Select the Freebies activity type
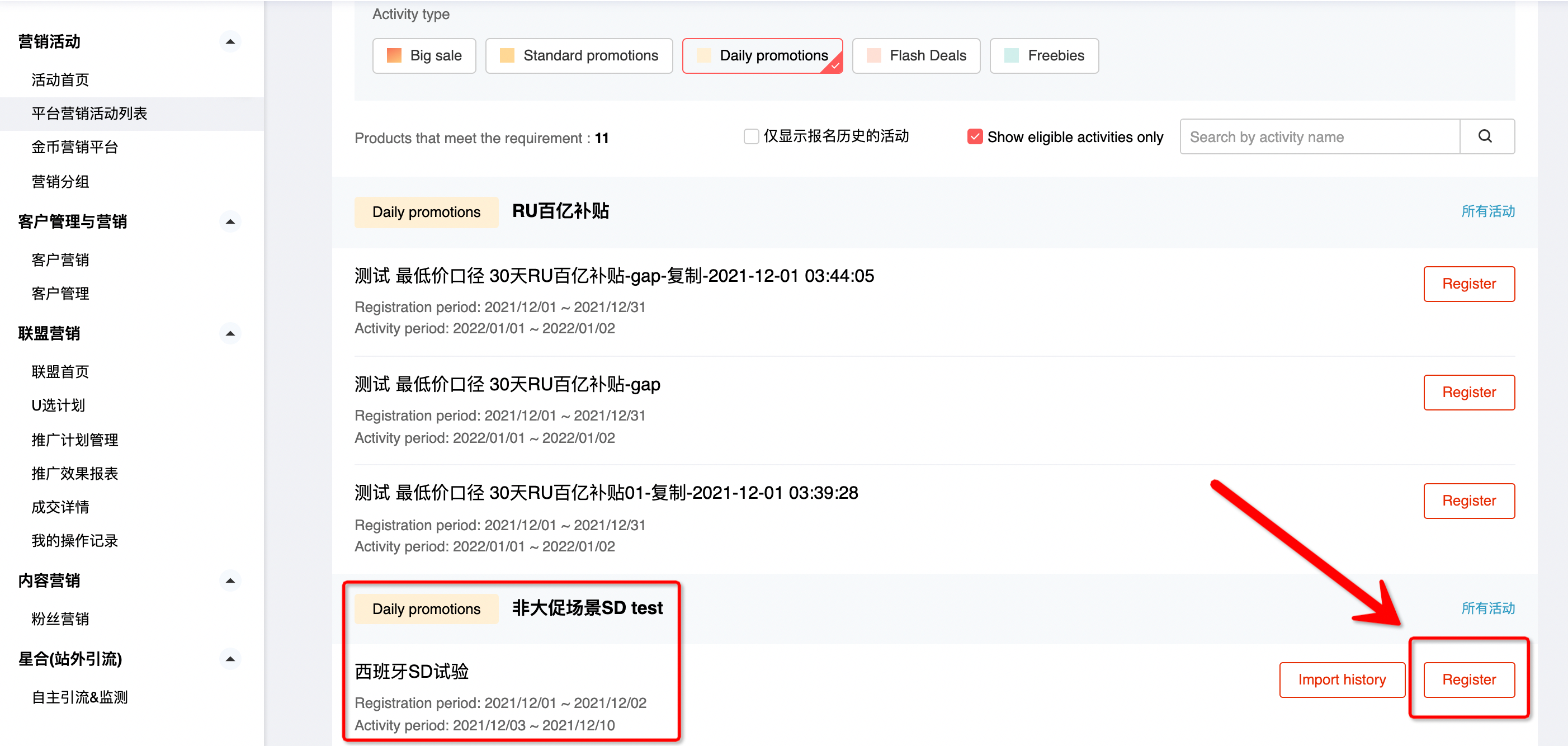The width and height of the screenshot is (1568, 746). (x=1043, y=55)
